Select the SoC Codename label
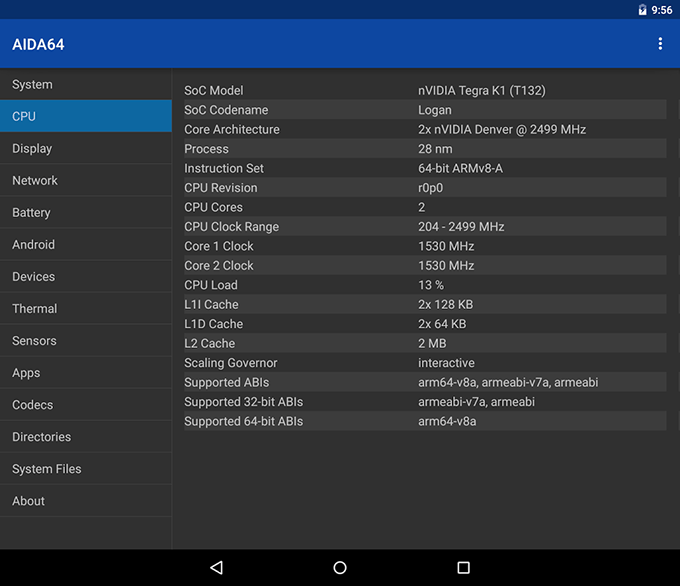Screen dimensions: 680x586 [226, 110]
